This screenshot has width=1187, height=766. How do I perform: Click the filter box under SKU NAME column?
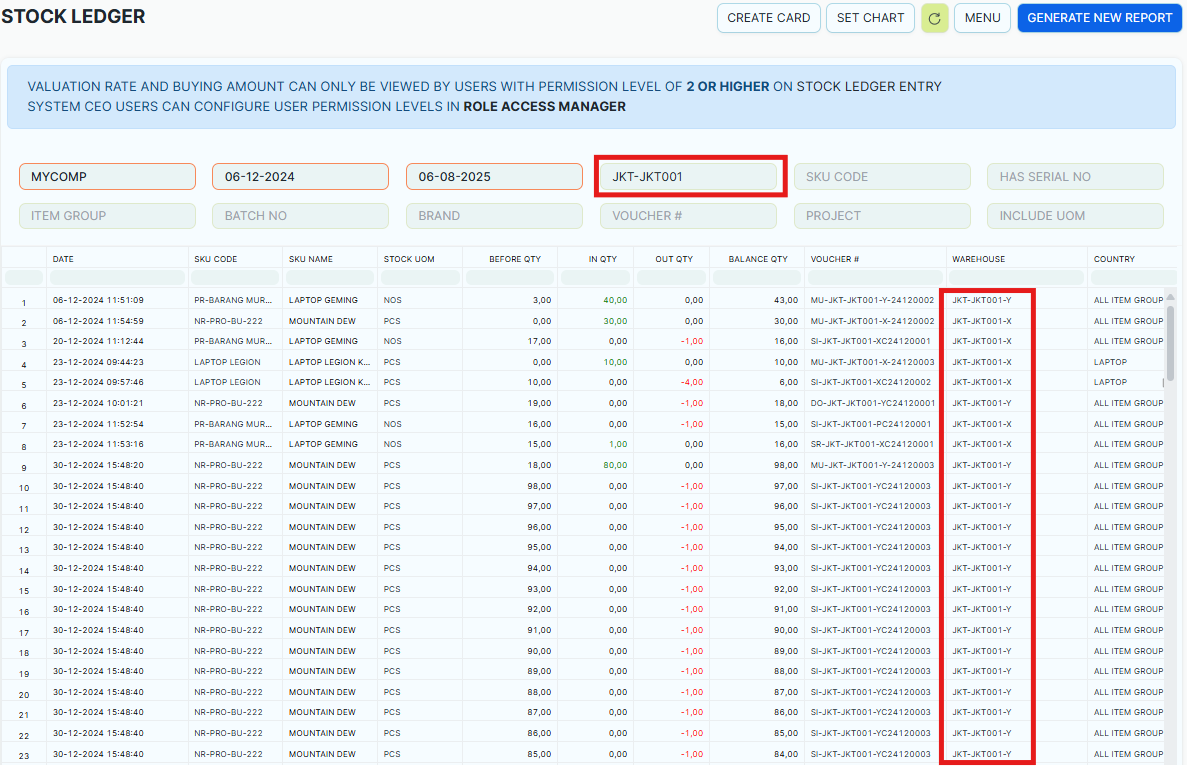click(x=330, y=278)
